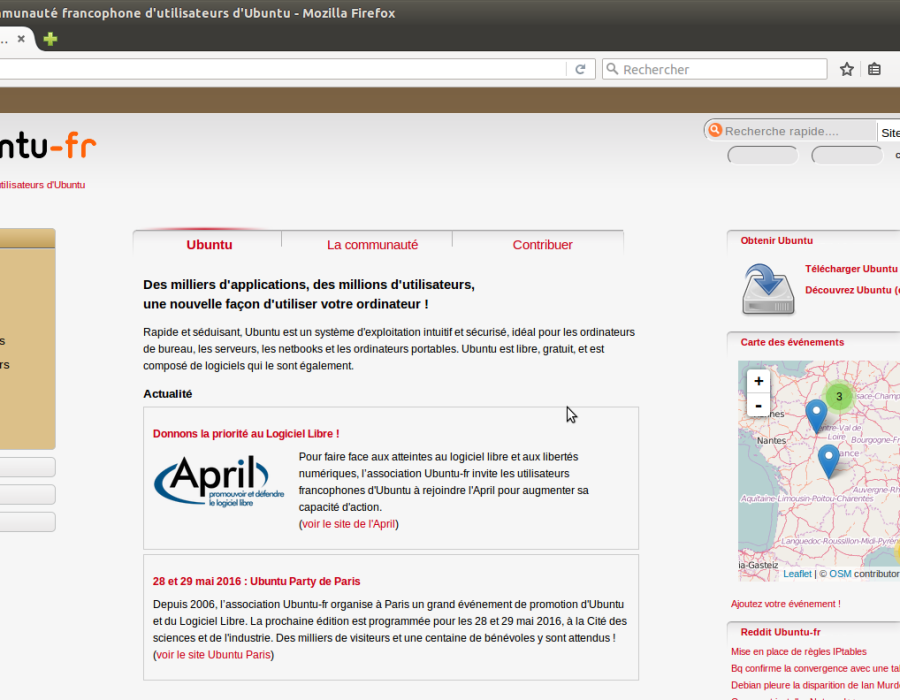Zoom out on the events map
This screenshot has width=900, height=700.
pyautogui.click(x=758, y=405)
